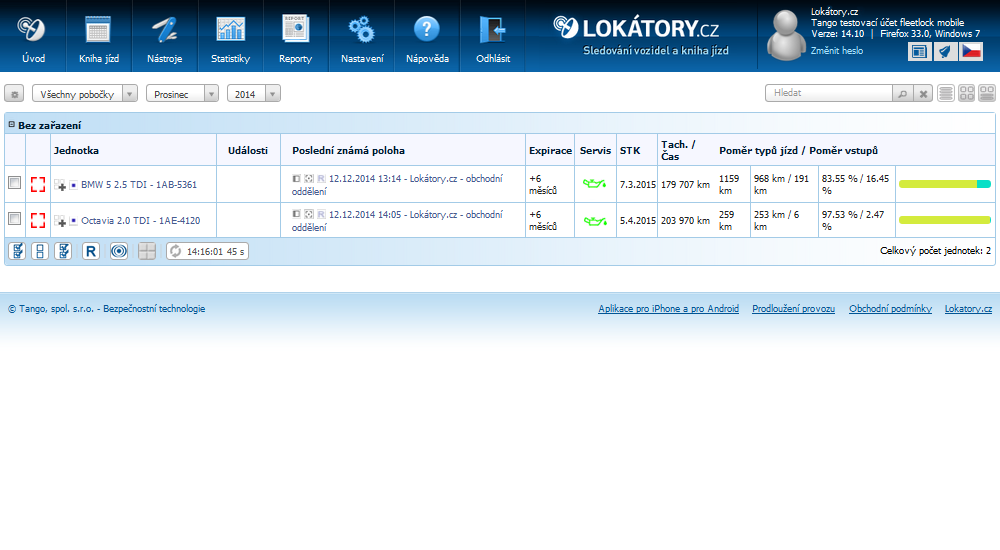Screen dimensions: 1000x550
Task: Switch to the list view layout icon
Action: (946, 93)
